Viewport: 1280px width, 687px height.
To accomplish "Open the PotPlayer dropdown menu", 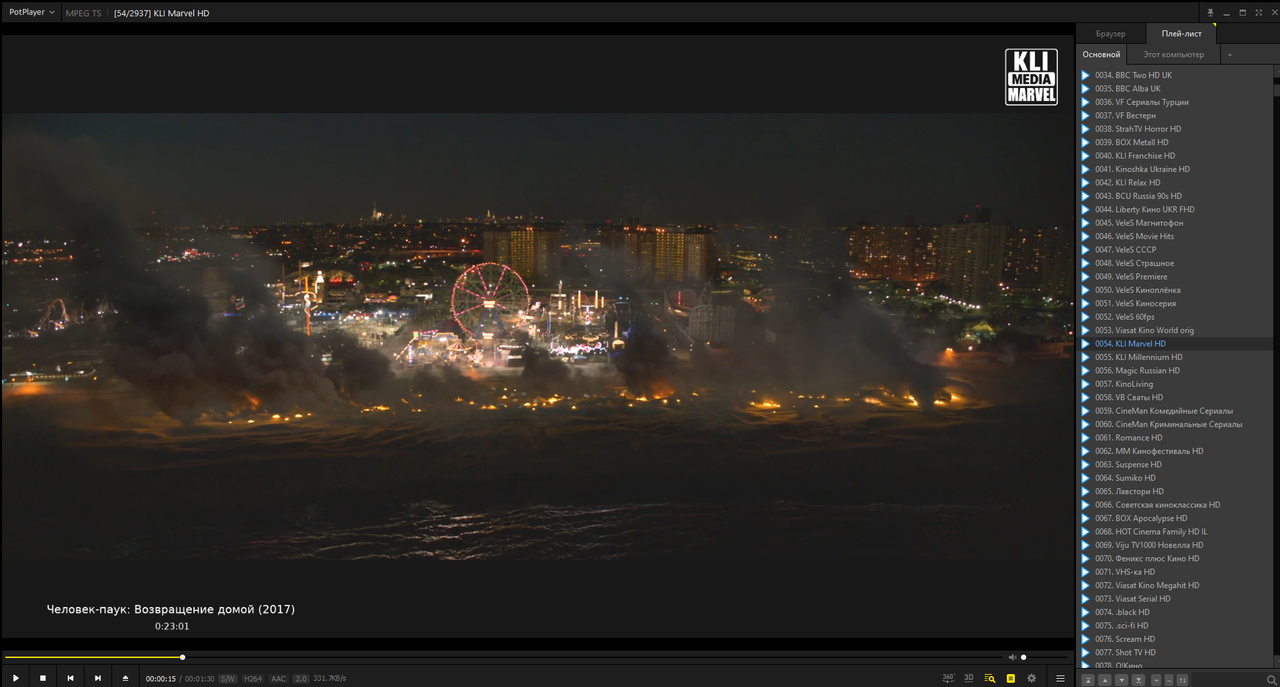I will 32,13.
